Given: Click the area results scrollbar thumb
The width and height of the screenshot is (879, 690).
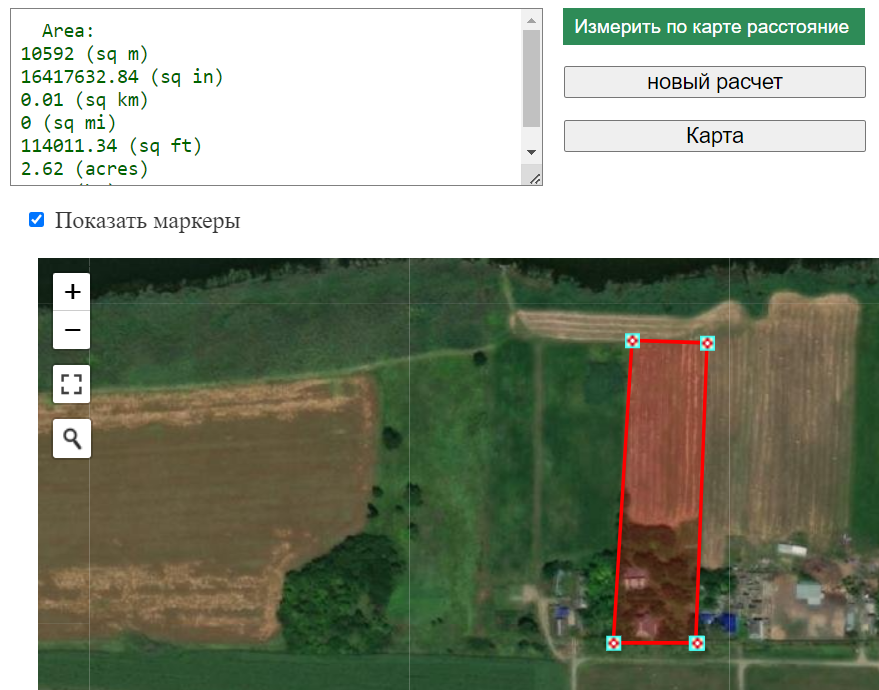Looking at the screenshot, I should coord(531,78).
